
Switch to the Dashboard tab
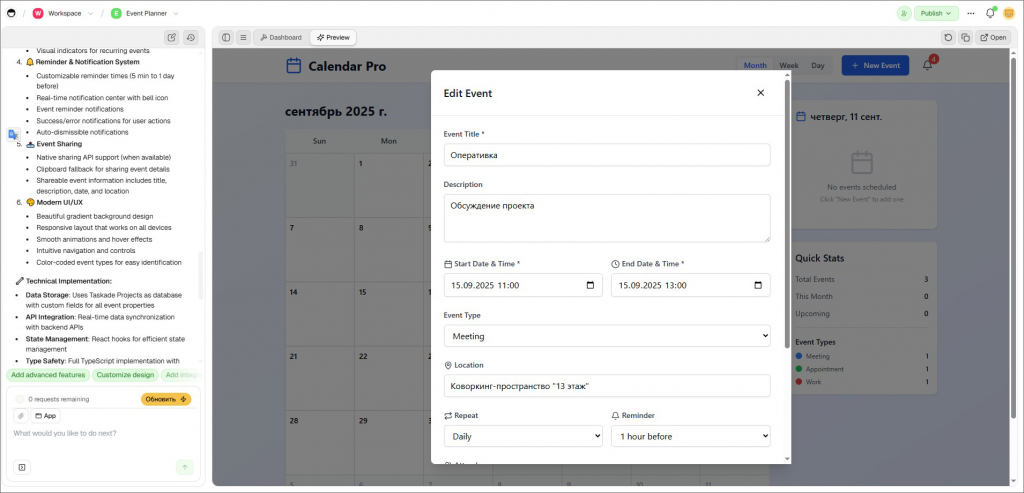coord(280,38)
